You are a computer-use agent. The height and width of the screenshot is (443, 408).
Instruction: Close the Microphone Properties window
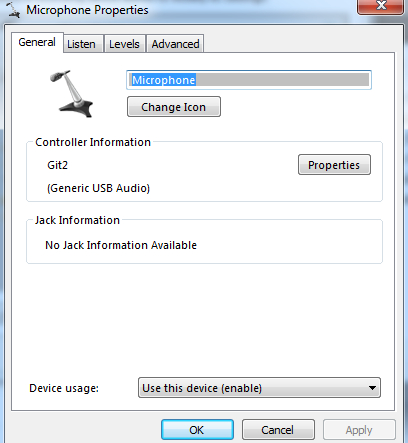pyautogui.click(x=380, y=6)
